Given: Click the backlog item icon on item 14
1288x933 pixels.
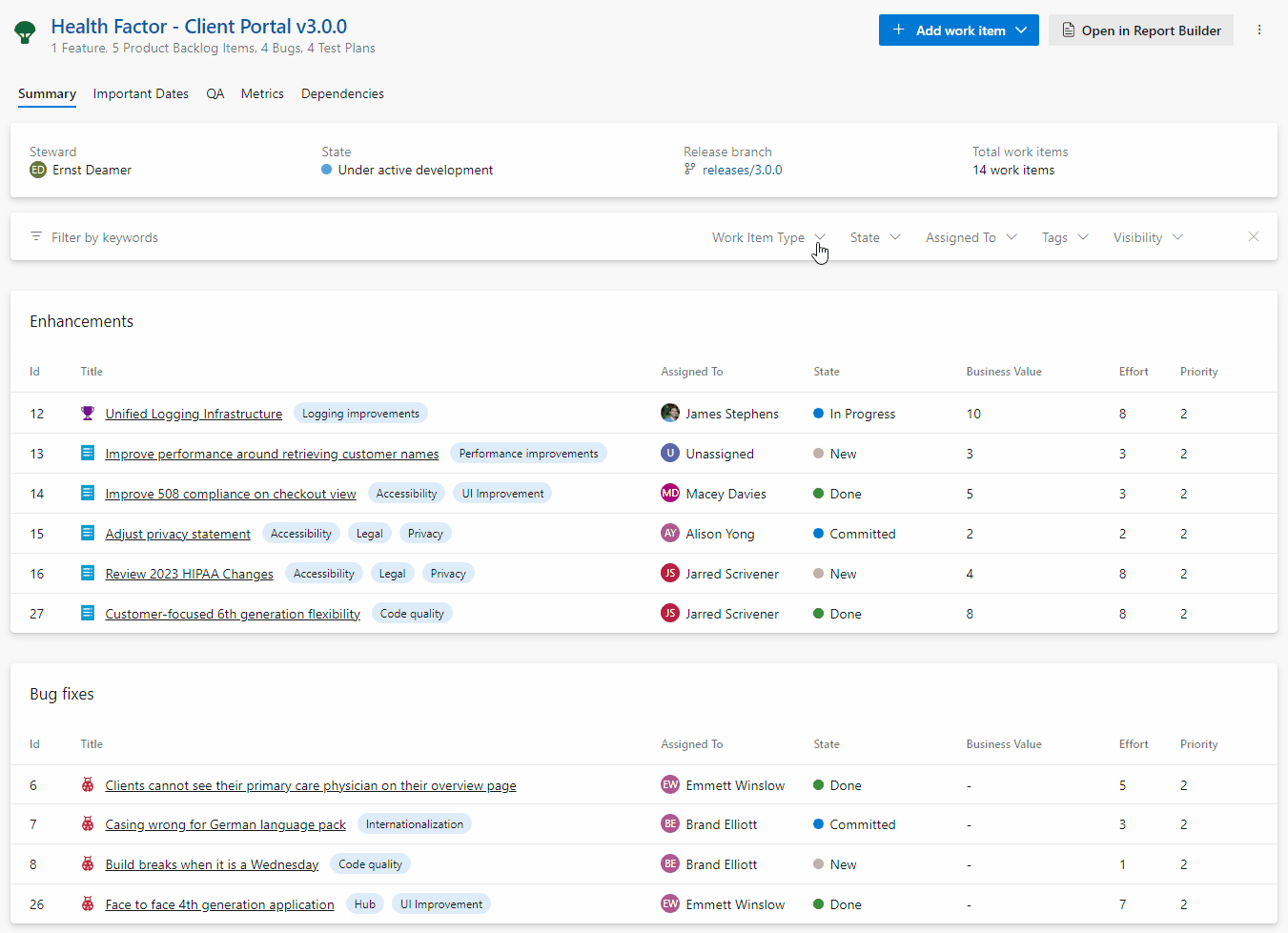Looking at the screenshot, I should pyautogui.click(x=88, y=493).
